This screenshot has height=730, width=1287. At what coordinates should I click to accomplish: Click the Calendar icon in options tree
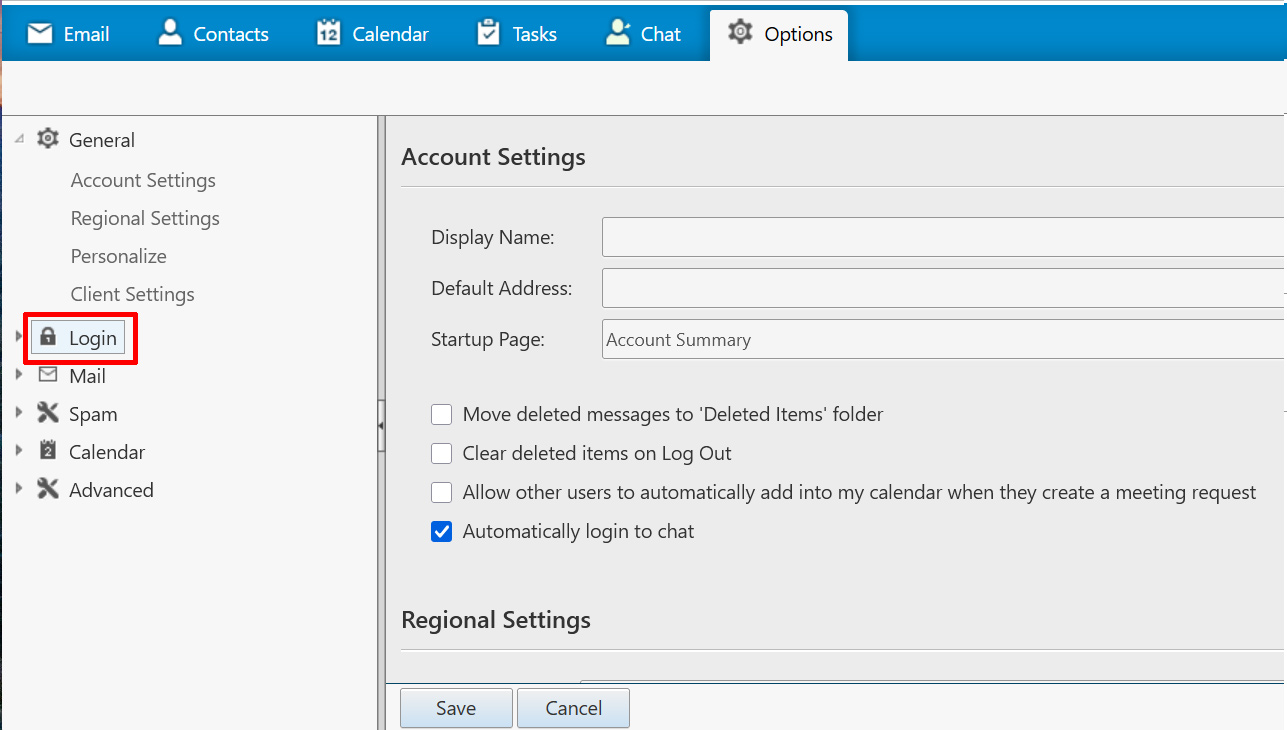tap(48, 451)
